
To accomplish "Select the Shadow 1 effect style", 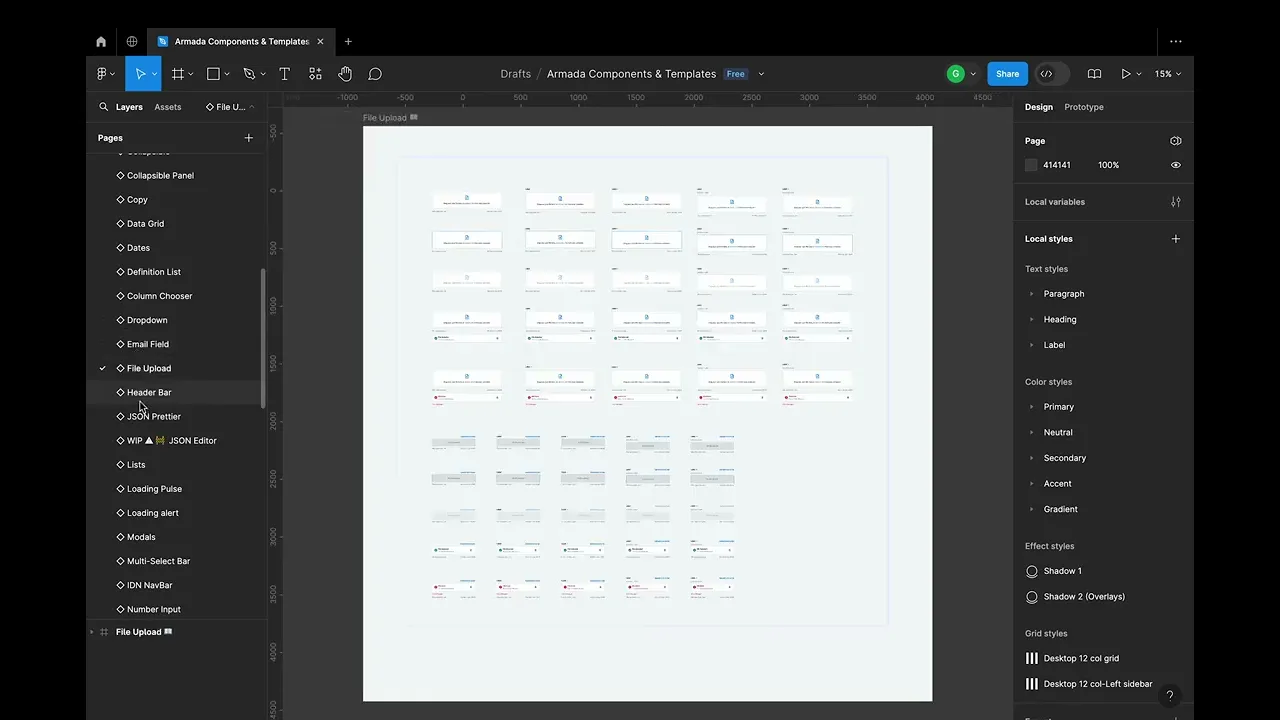I will 1062,571.
